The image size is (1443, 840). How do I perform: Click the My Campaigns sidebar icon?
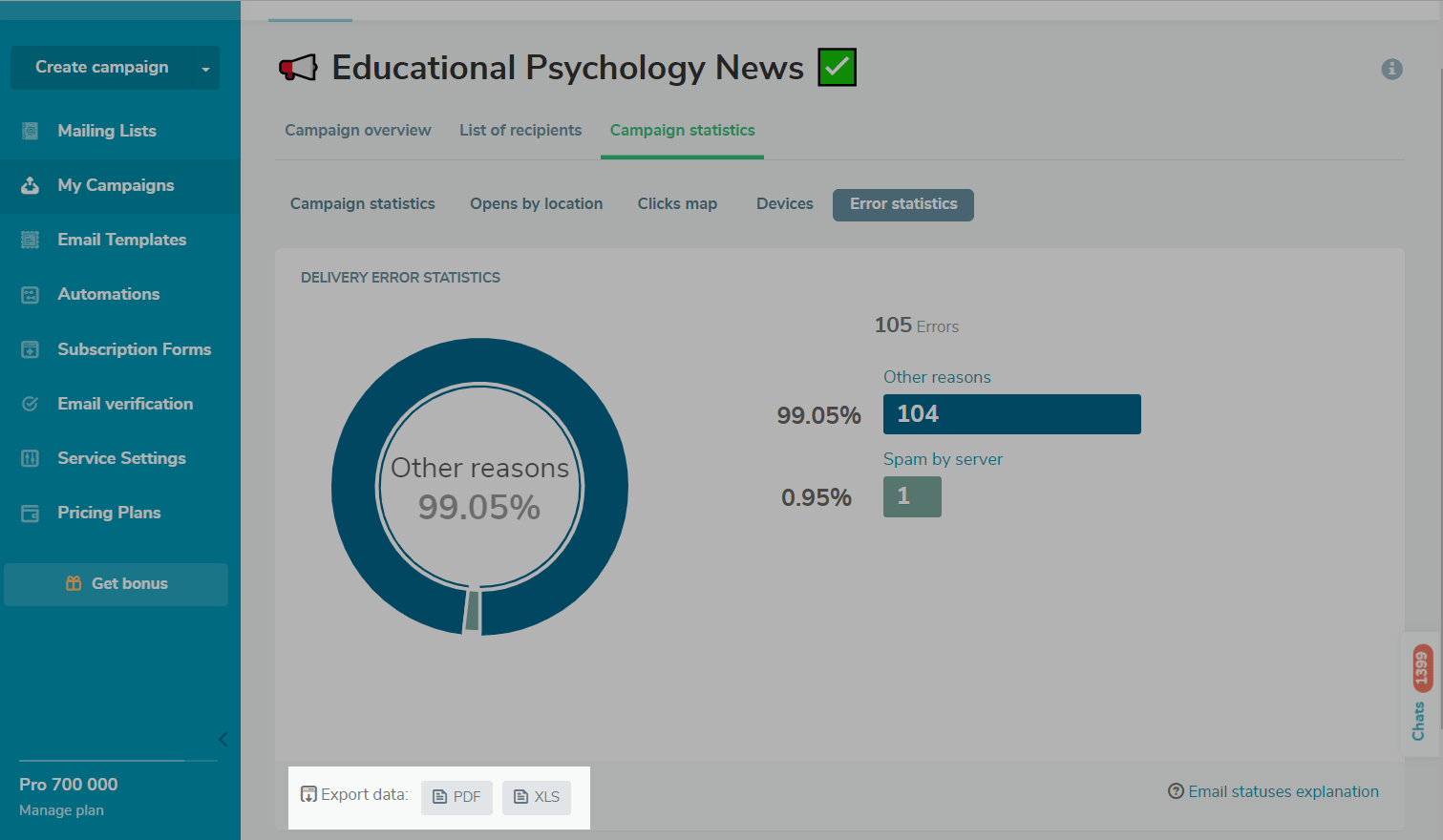pyautogui.click(x=31, y=185)
